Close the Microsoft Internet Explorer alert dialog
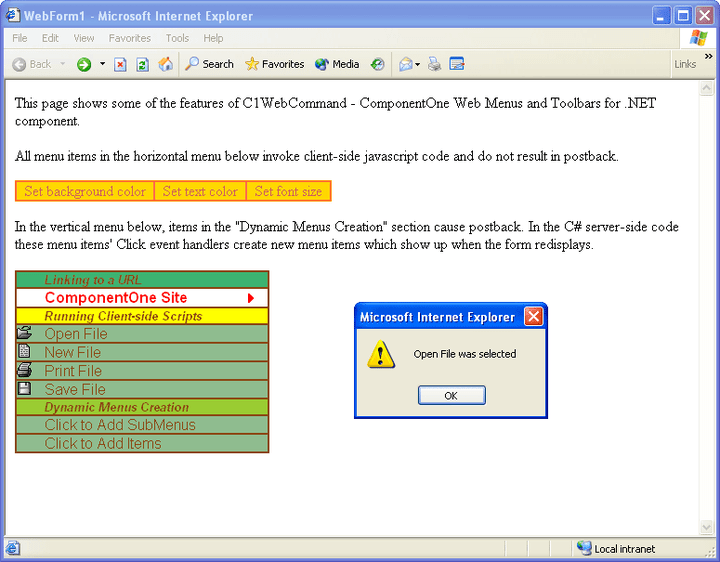Viewport: 720px width, 562px height. point(534,316)
